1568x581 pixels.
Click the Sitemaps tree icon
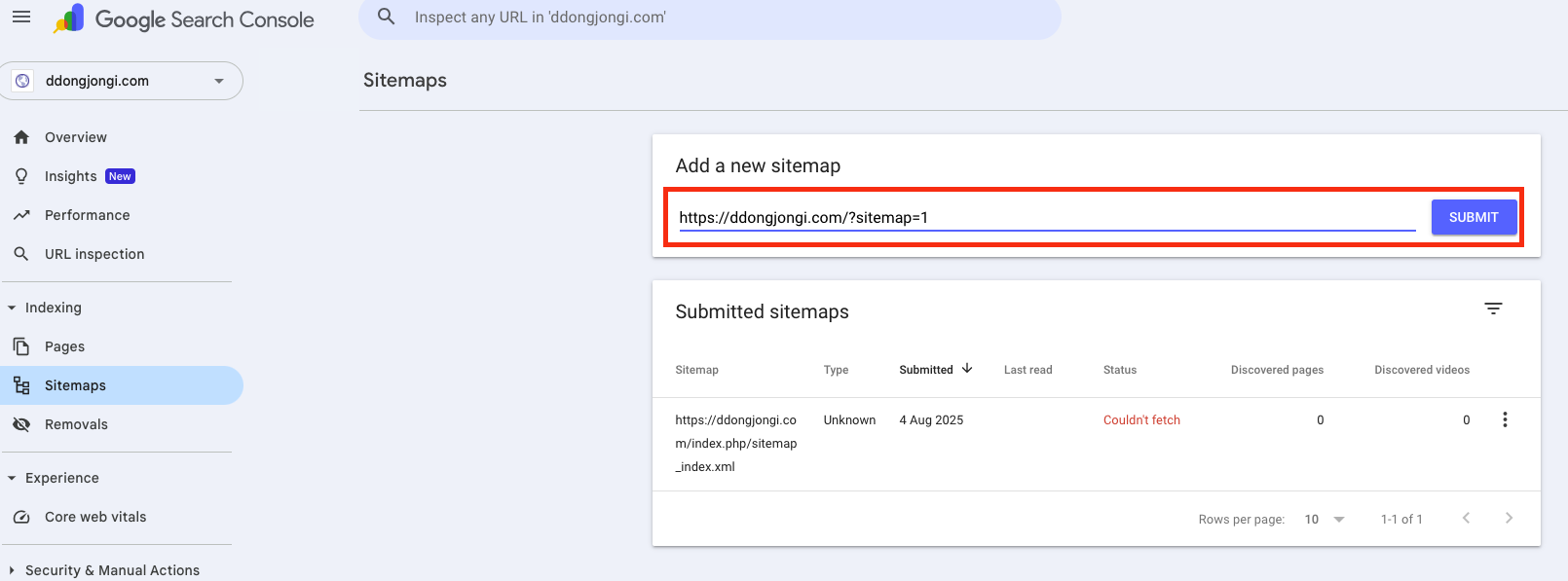click(21, 385)
